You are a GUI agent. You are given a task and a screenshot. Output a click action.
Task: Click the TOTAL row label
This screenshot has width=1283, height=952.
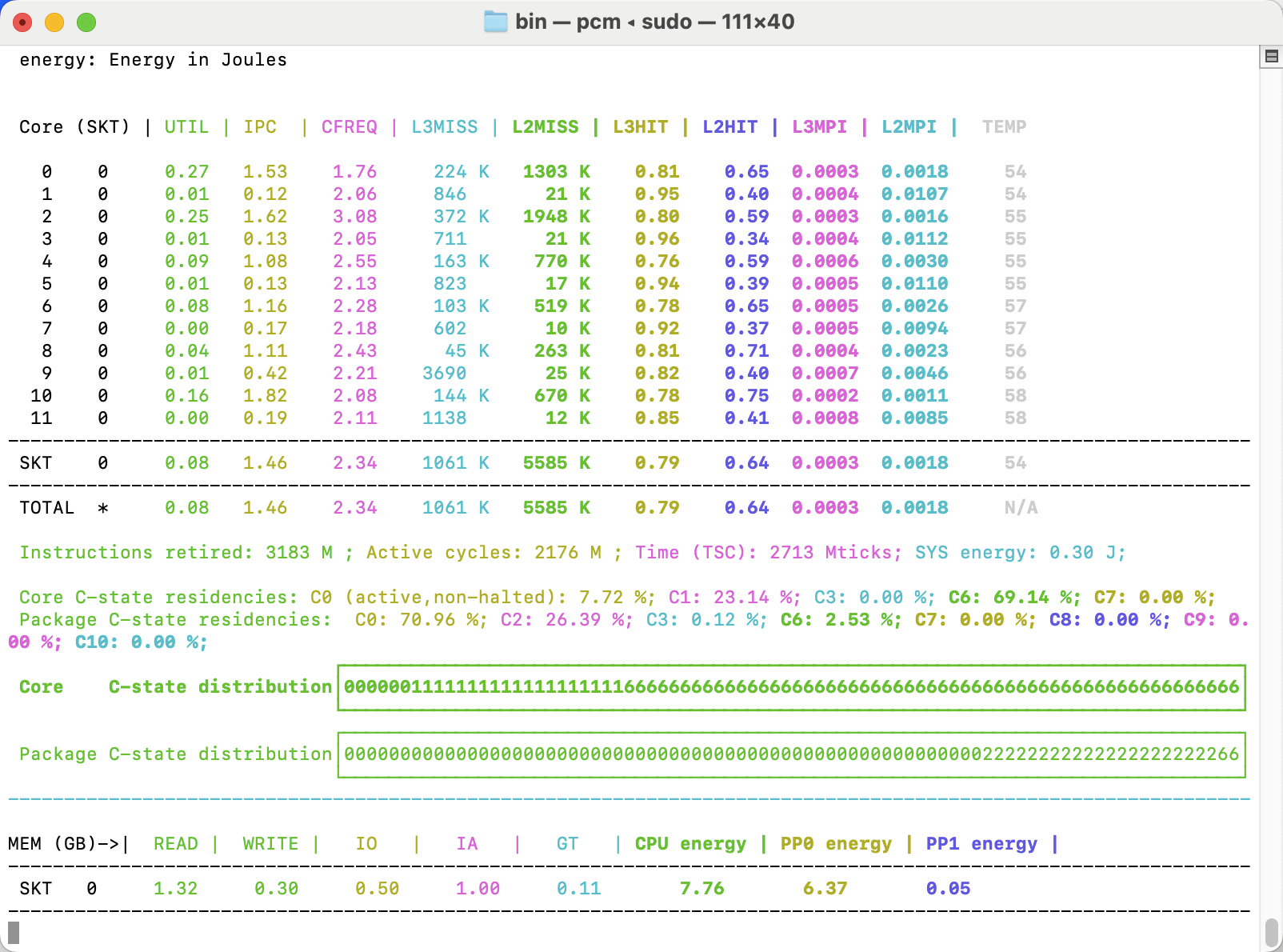[47, 508]
